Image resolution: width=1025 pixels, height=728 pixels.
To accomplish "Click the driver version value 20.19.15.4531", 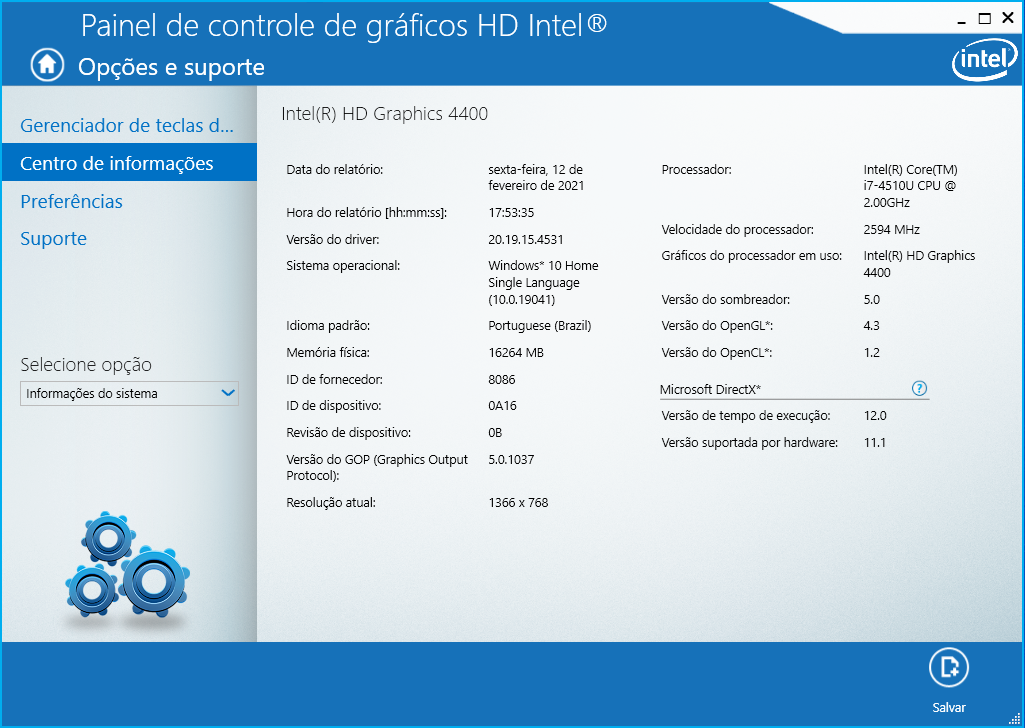I will pyautogui.click(x=526, y=239).
